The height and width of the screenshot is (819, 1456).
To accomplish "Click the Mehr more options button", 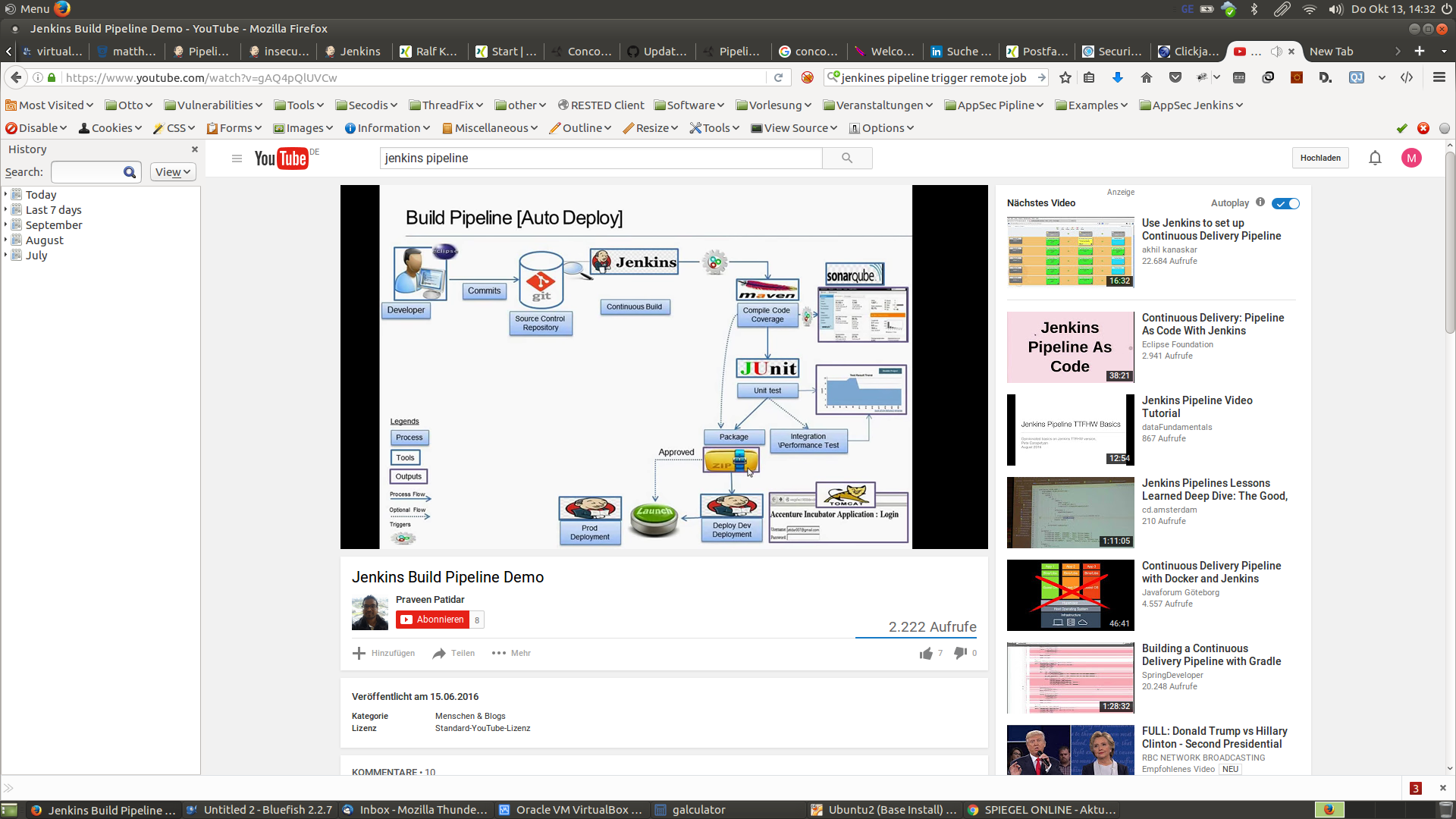I will point(511,653).
